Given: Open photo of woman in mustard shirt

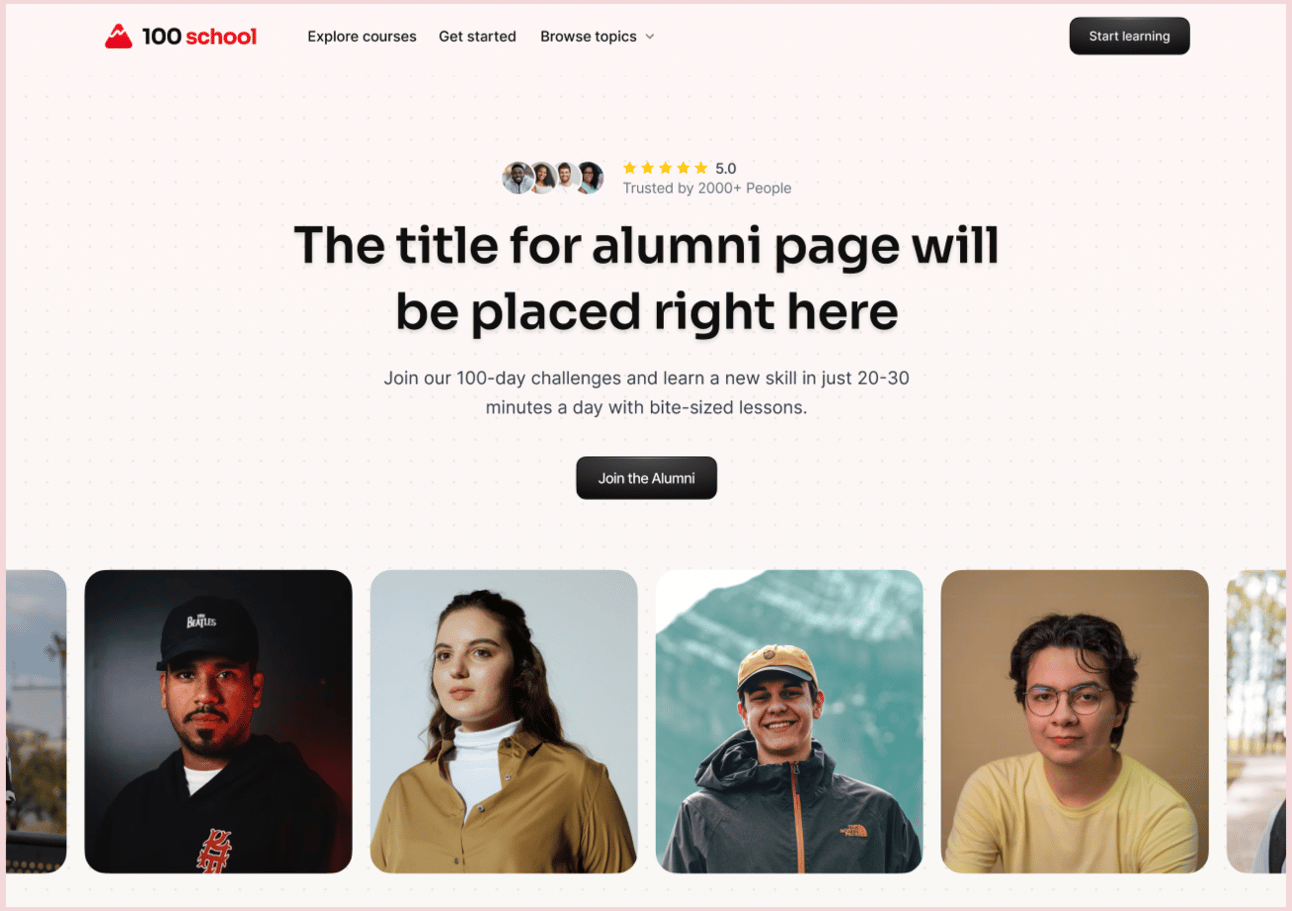Looking at the screenshot, I should tap(504, 721).
